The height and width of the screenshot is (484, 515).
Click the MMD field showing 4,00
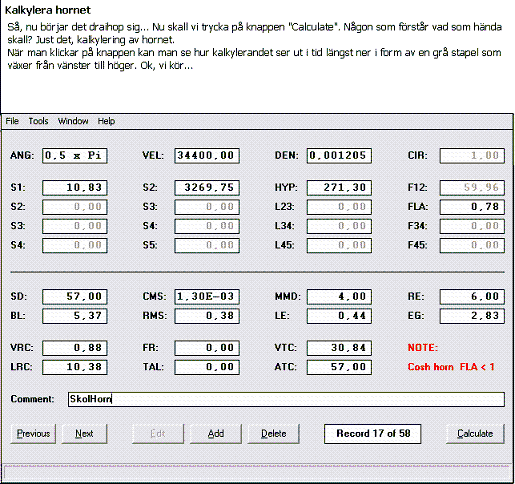(339, 297)
